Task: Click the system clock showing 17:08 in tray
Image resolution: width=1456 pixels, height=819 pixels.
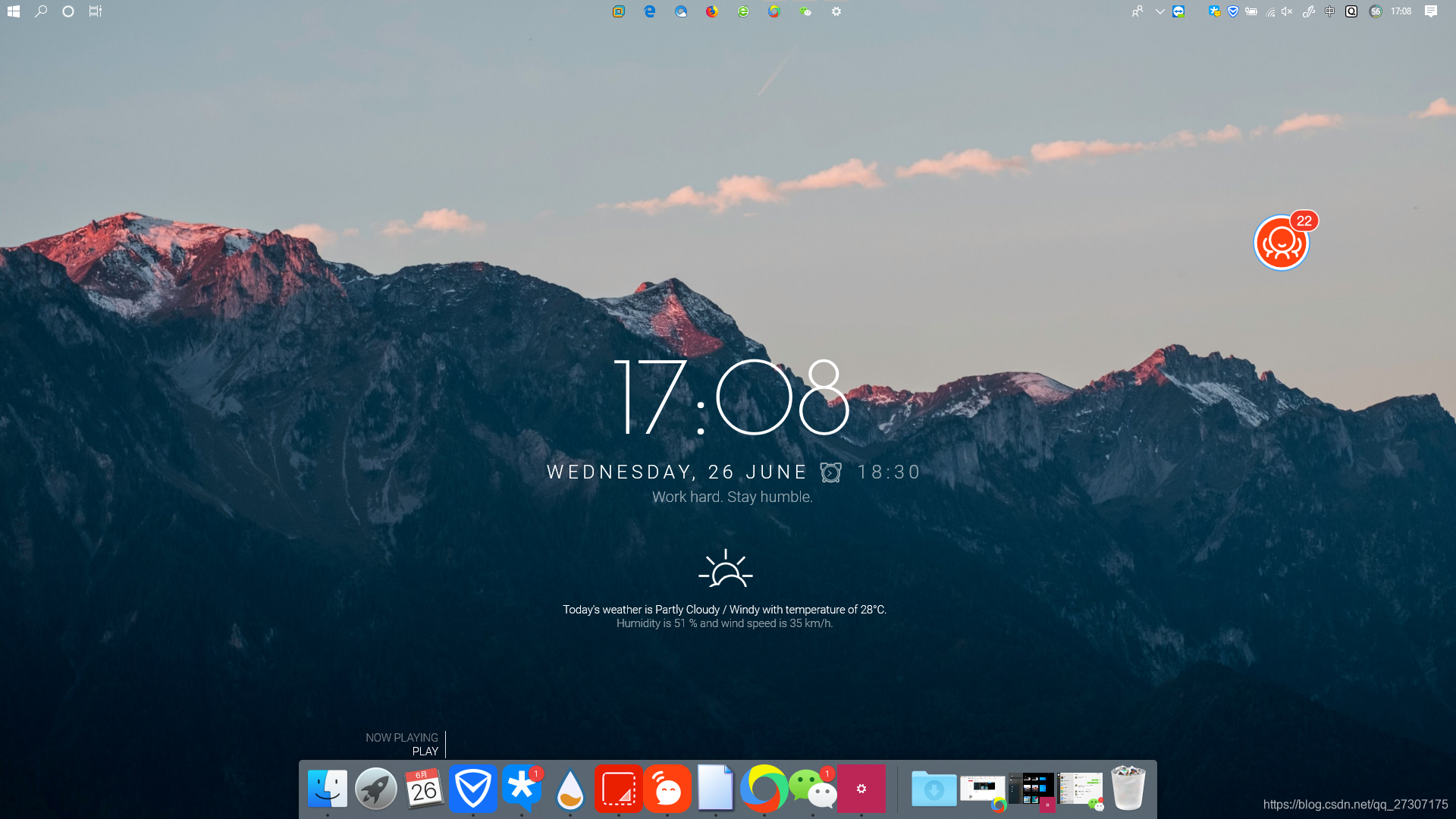Action: coord(1401,11)
